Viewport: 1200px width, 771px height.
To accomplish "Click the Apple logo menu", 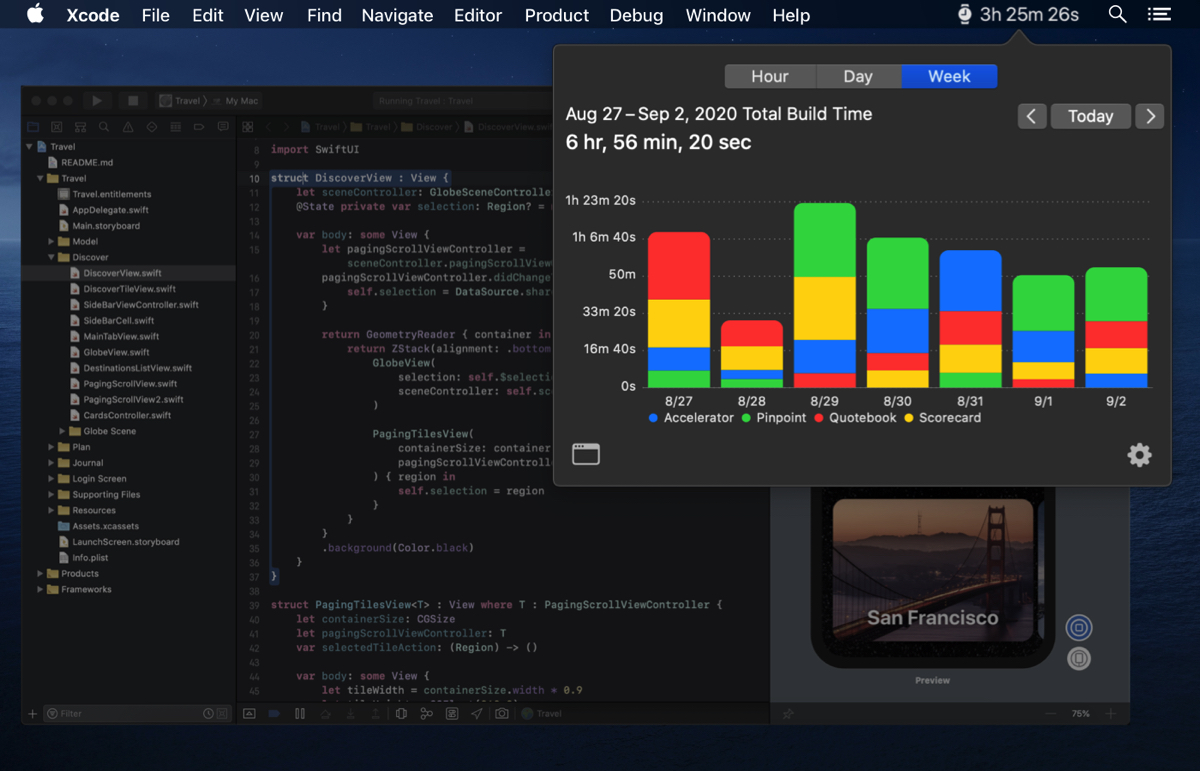I will pyautogui.click(x=35, y=15).
